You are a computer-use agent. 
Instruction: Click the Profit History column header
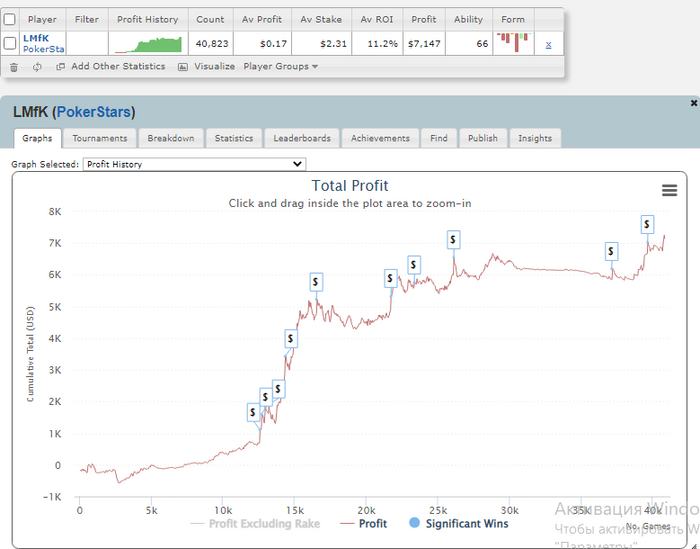tap(148, 19)
